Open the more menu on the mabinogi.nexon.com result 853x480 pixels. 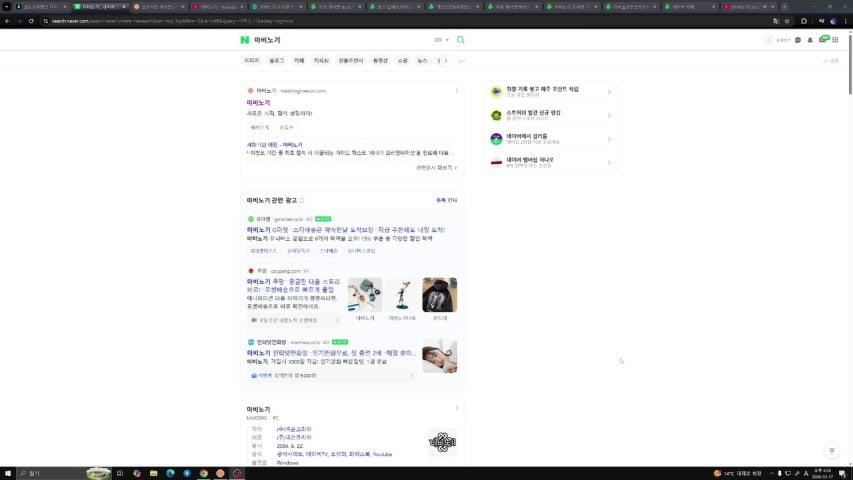click(x=456, y=91)
